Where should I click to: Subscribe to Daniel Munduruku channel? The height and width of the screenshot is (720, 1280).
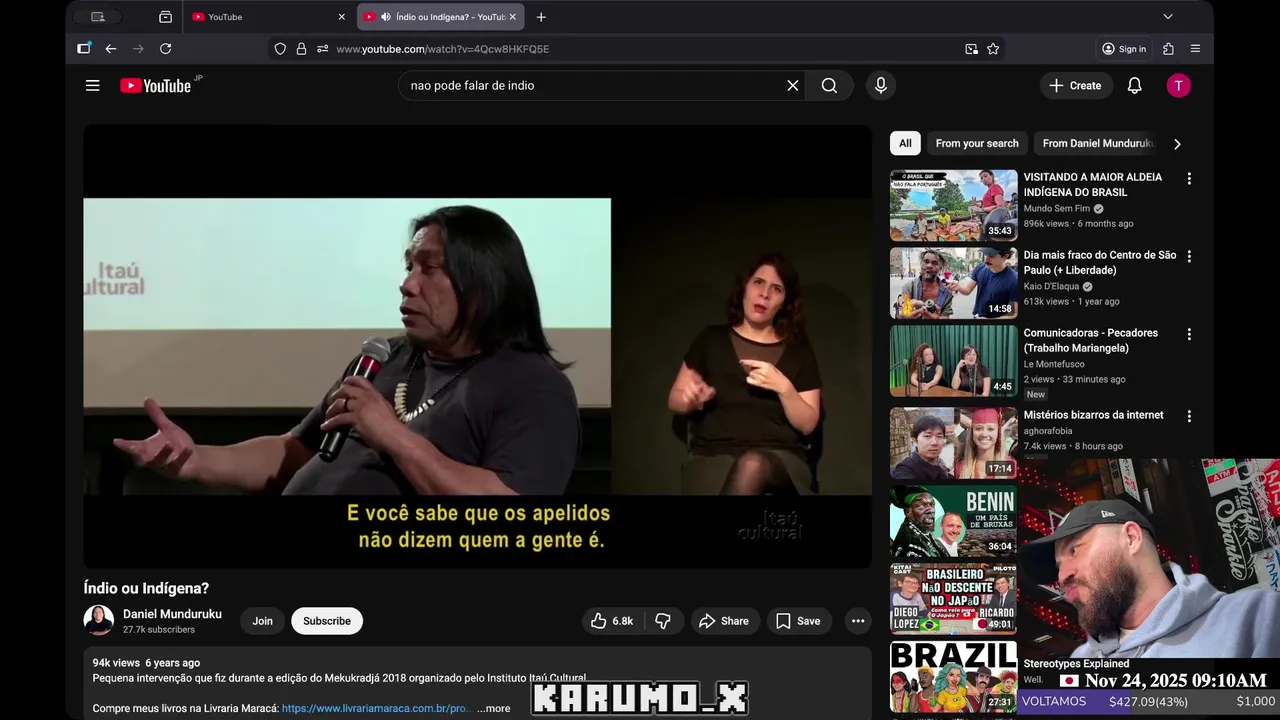tap(327, 621)
